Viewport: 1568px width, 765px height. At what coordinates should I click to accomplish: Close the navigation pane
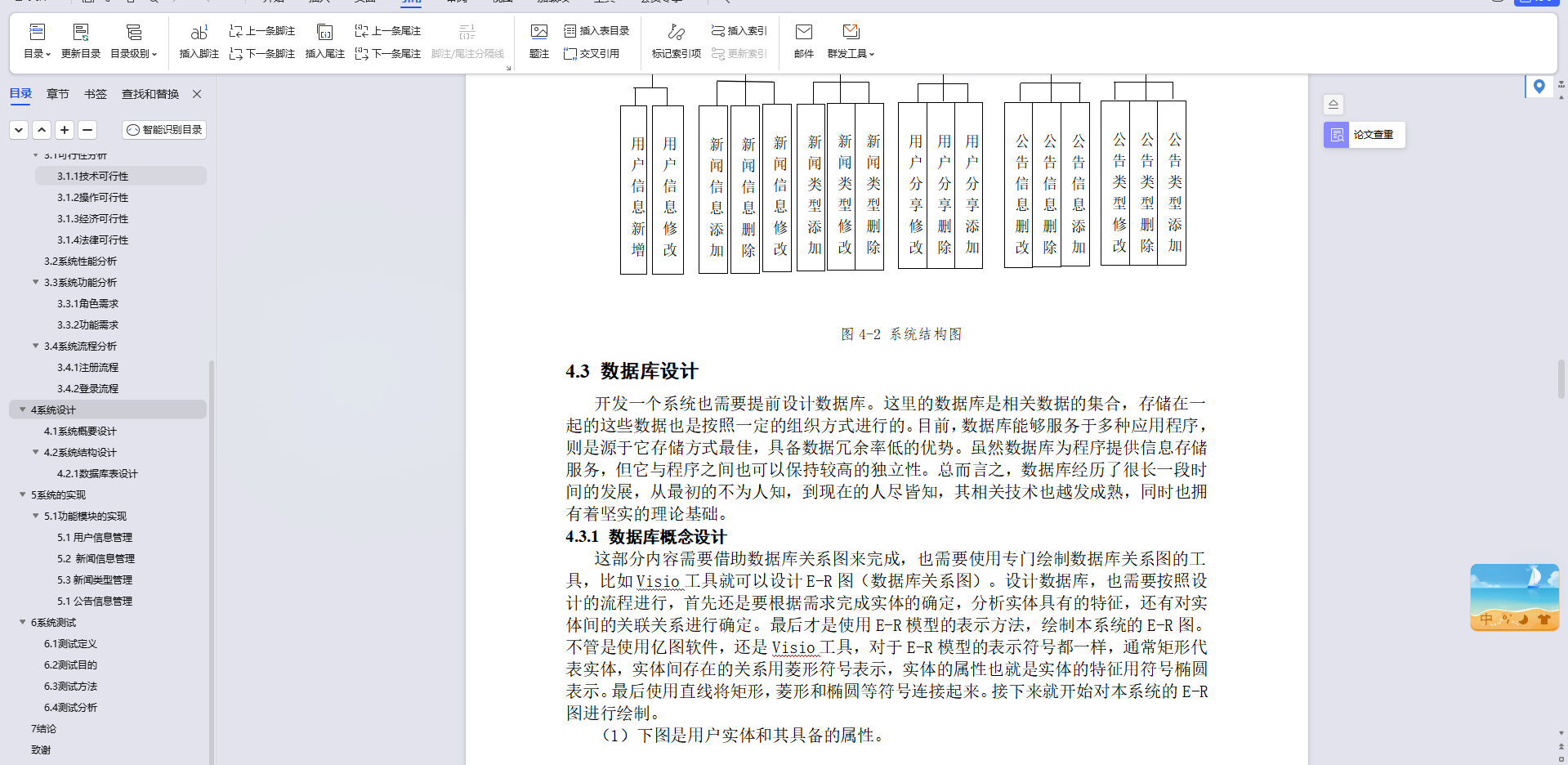coord(197,94)
